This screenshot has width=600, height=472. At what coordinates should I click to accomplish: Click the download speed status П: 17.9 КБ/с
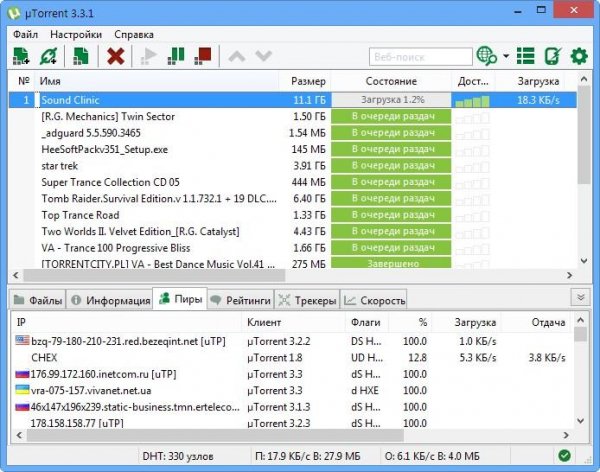coord(308,456)
